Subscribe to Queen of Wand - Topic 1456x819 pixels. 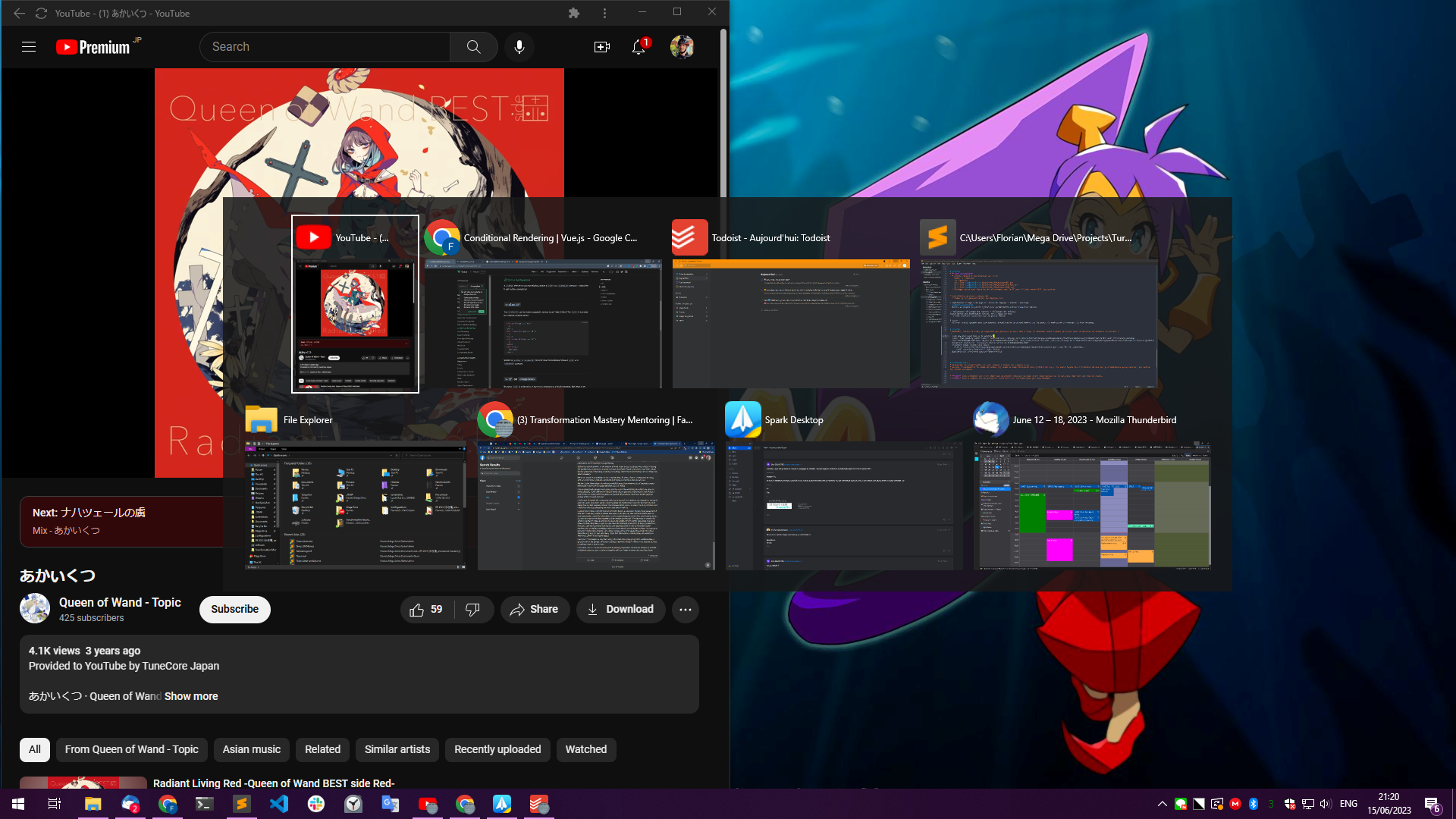[234, 610]
